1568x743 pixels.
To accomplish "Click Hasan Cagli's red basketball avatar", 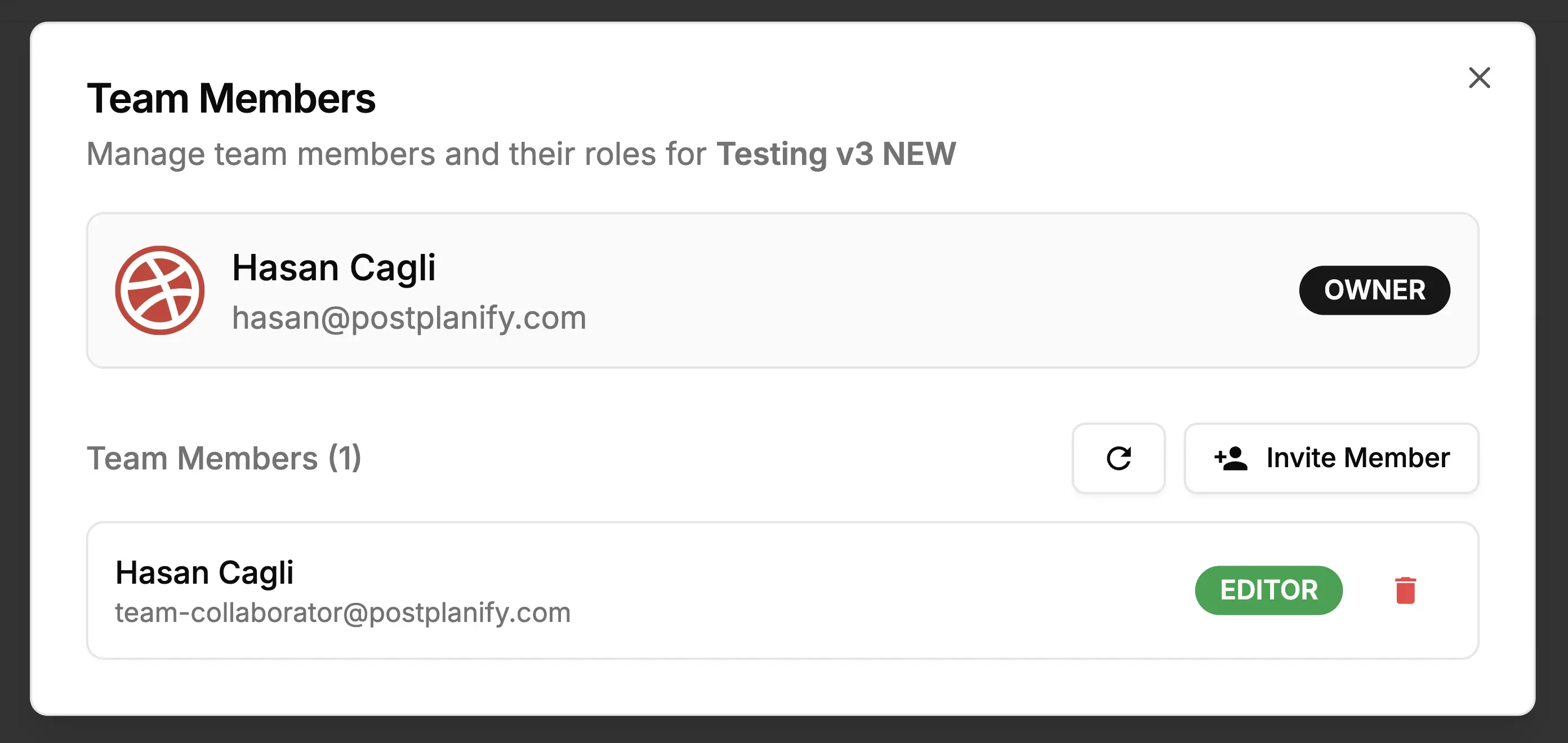I will (x=159, y=290).
